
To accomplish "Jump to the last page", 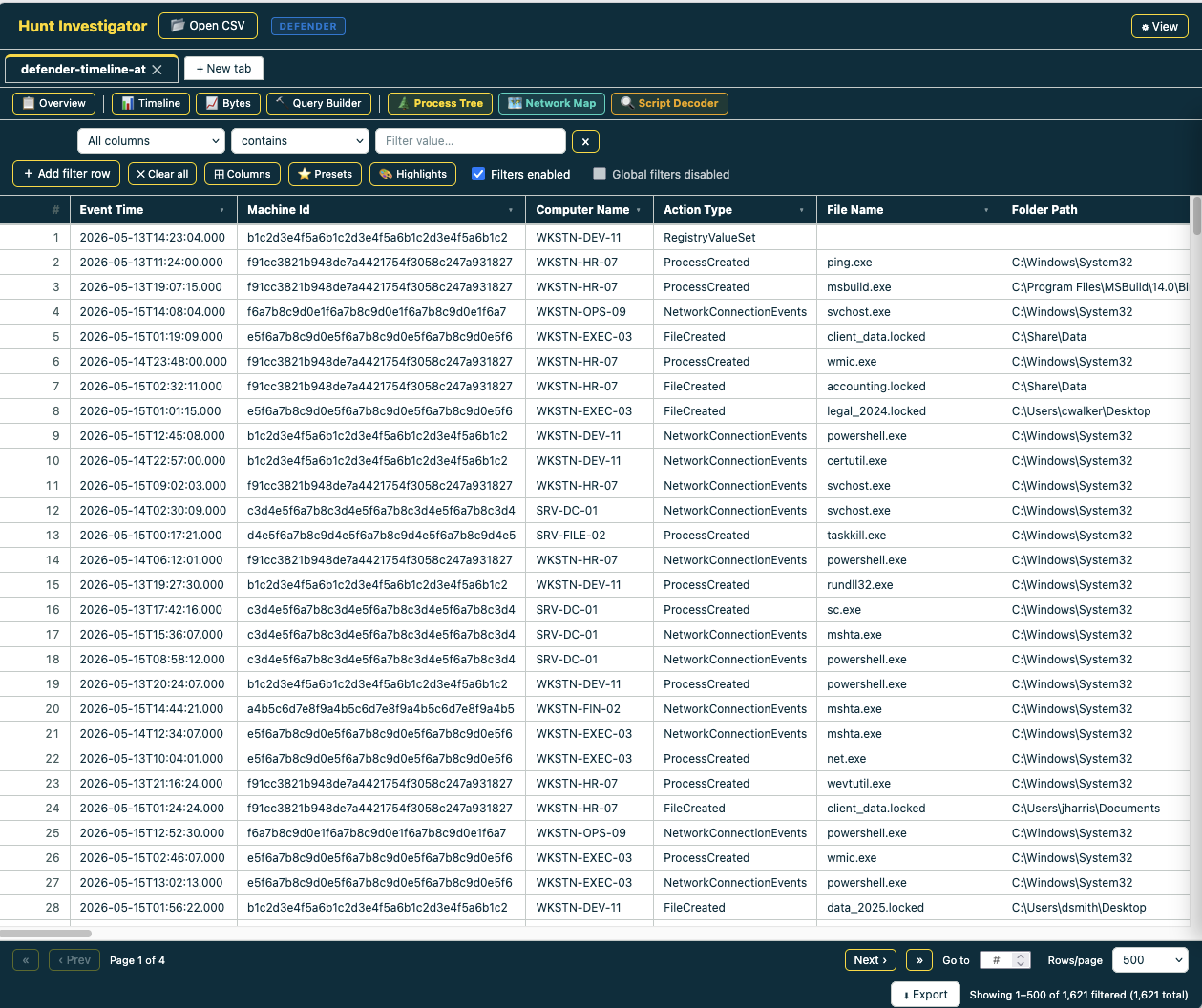I will (919, 960).
